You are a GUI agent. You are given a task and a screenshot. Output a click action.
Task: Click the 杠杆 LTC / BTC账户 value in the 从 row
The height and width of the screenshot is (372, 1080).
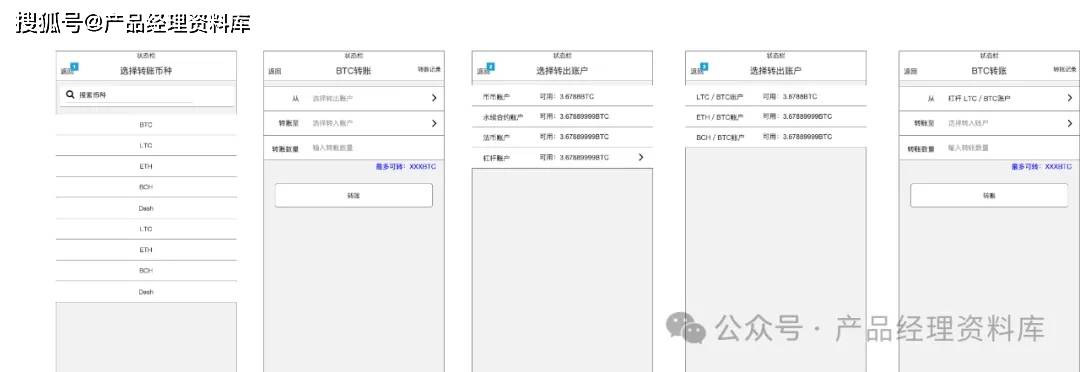979,99
